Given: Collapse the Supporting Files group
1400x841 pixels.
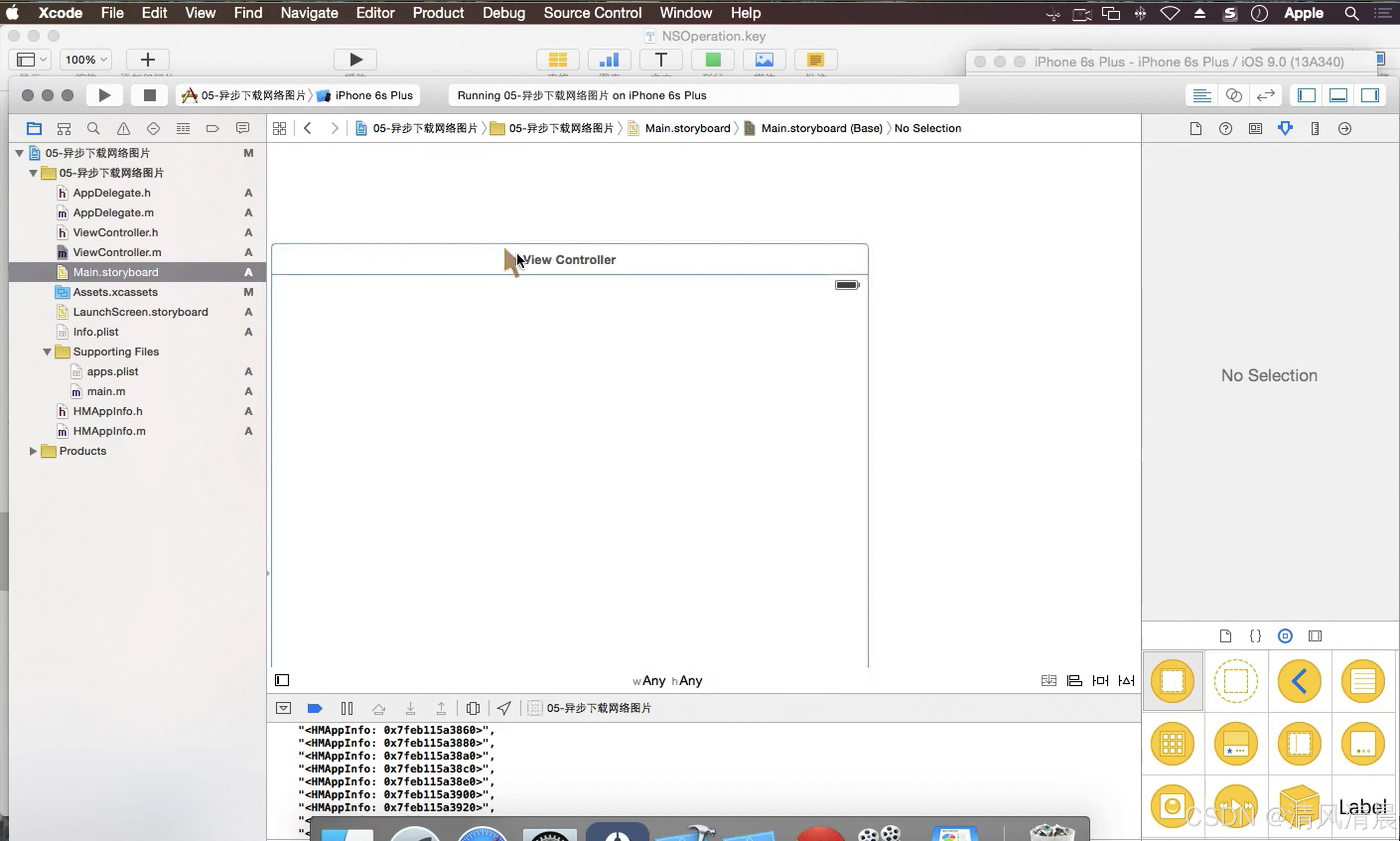Looking at the screenshot, I should coord(47,352).
